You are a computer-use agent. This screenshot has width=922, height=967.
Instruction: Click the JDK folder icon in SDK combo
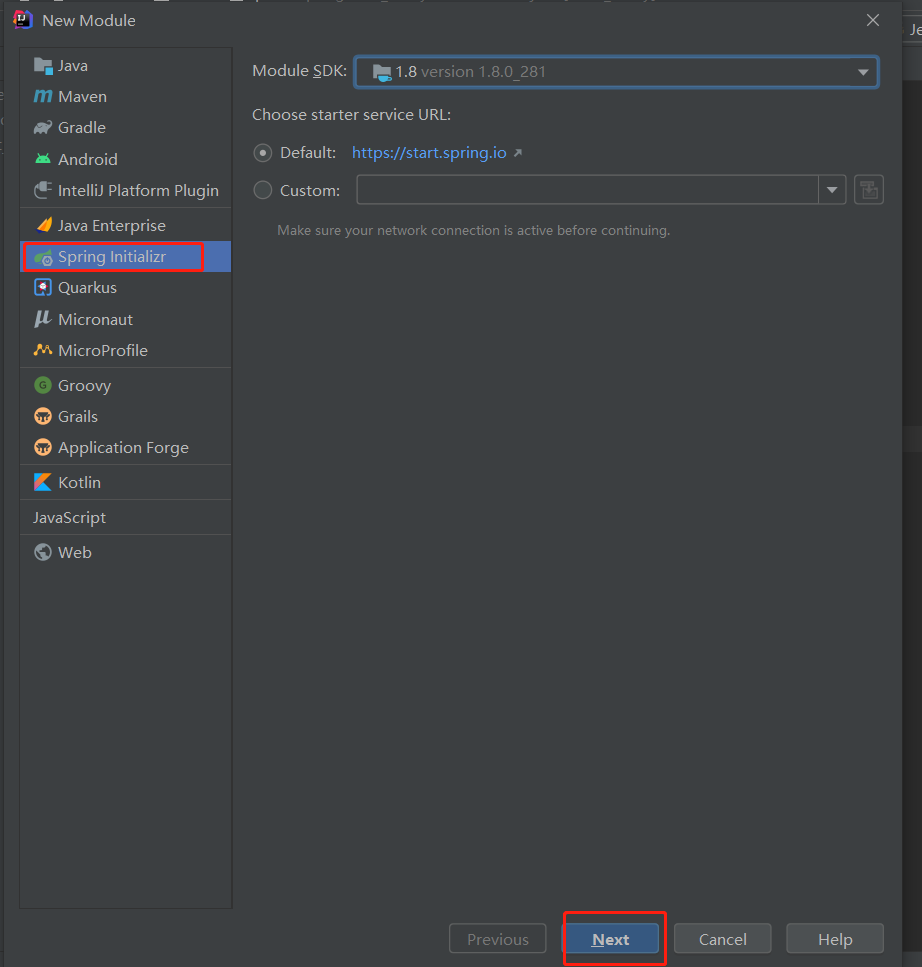[x=382, y=72]
